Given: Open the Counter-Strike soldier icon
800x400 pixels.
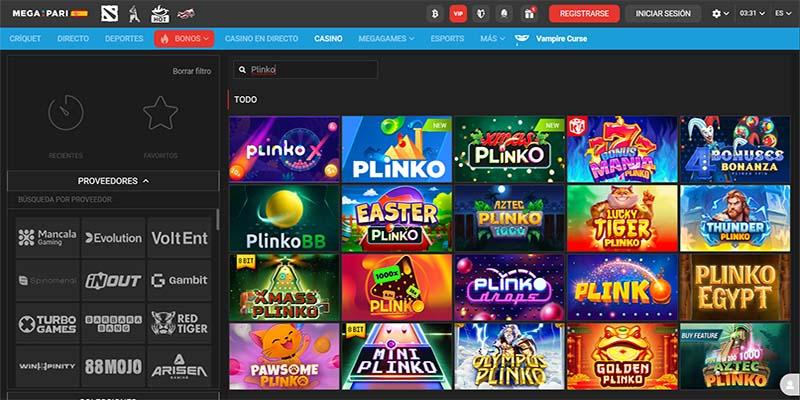Looking at the screenshot, I should click(135, 13).
